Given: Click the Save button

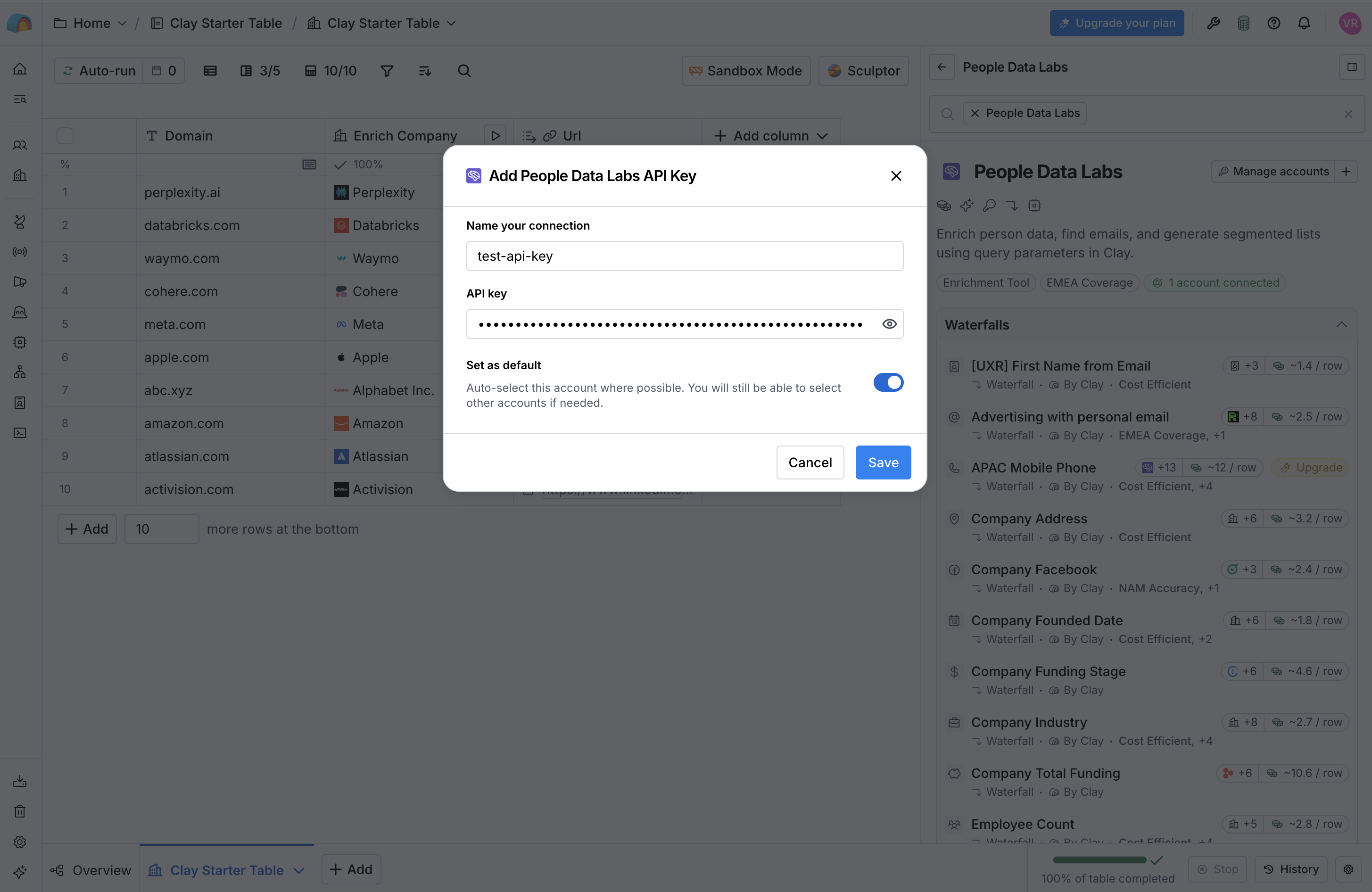Looking at the screenshot, I should click(x=883, y=463).
